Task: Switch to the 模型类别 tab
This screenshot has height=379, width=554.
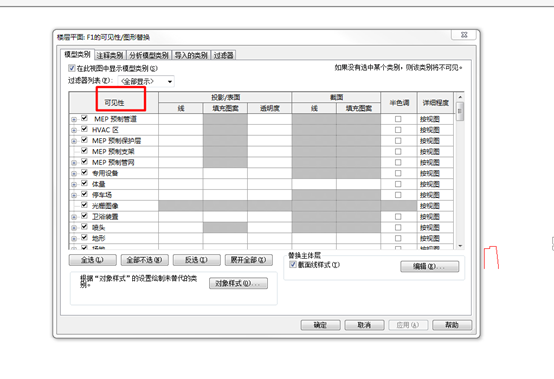Action: coord(77,54)
